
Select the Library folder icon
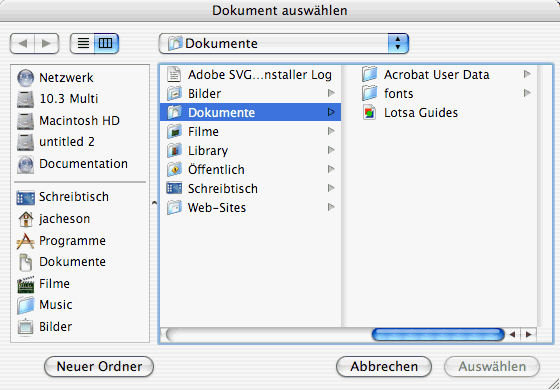coord(174,150)
